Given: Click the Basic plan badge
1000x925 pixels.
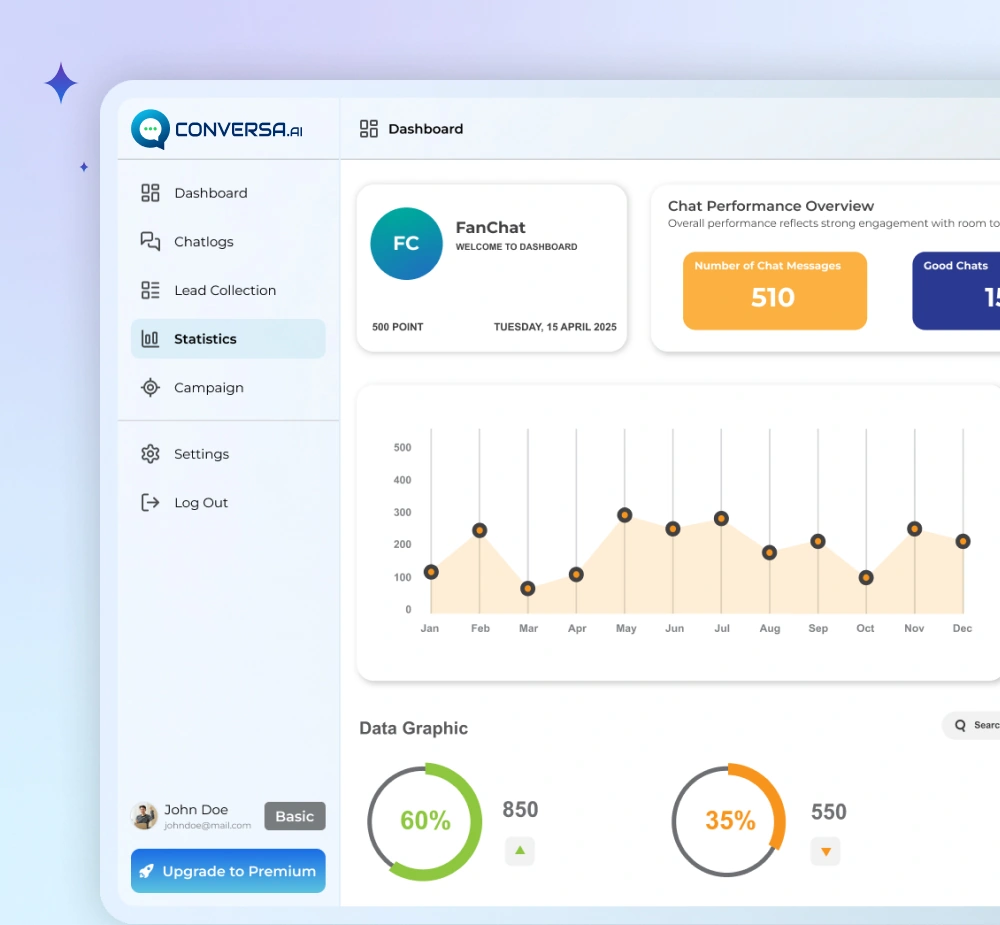Looking at the screenshot, I should [294, 816].
